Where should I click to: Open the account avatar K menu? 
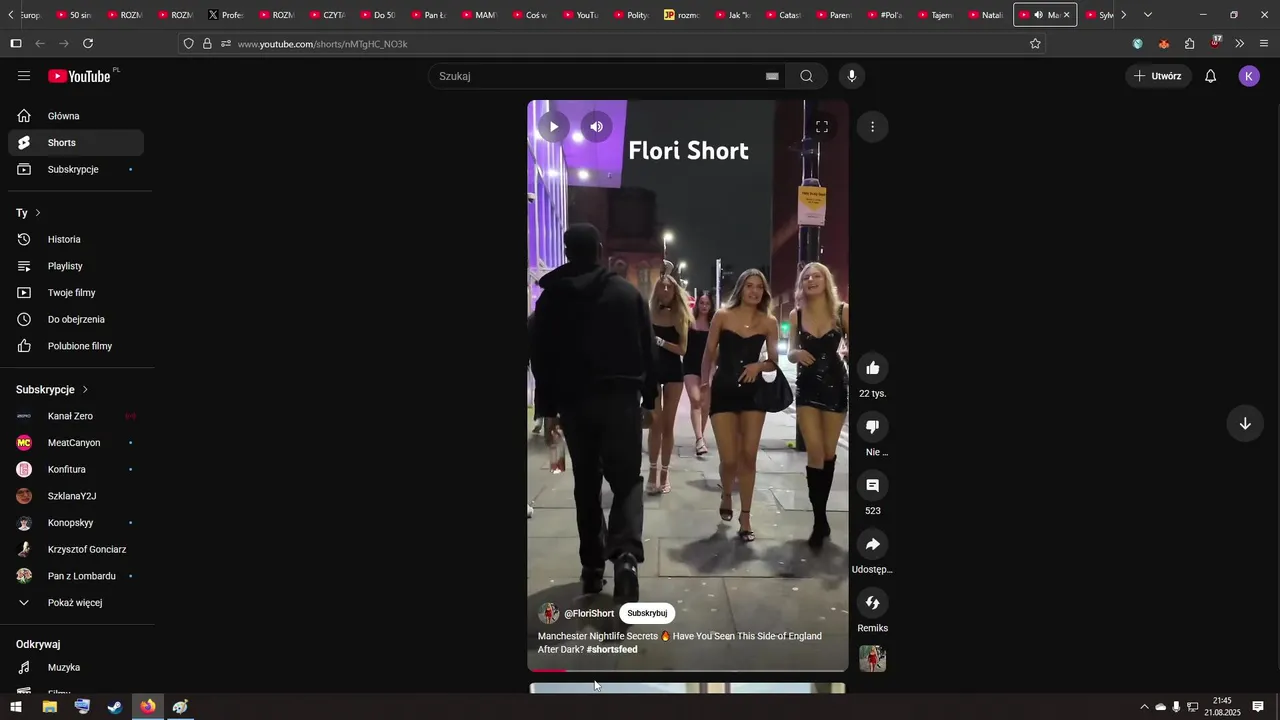click(1249, 76)
